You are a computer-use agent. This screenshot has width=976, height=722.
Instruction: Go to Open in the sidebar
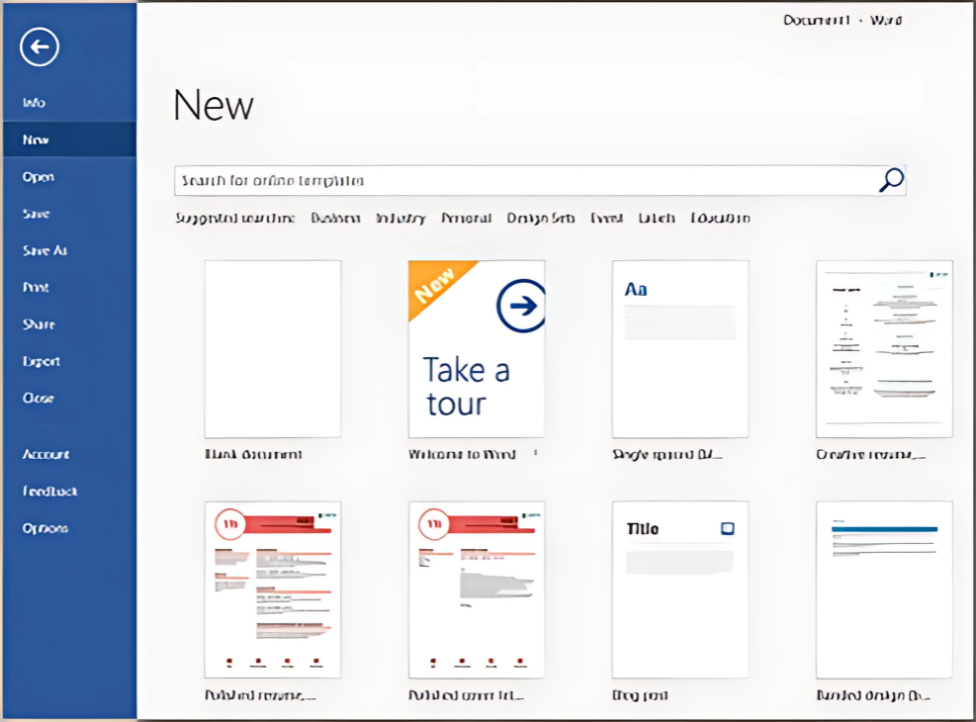click(39, 177)
